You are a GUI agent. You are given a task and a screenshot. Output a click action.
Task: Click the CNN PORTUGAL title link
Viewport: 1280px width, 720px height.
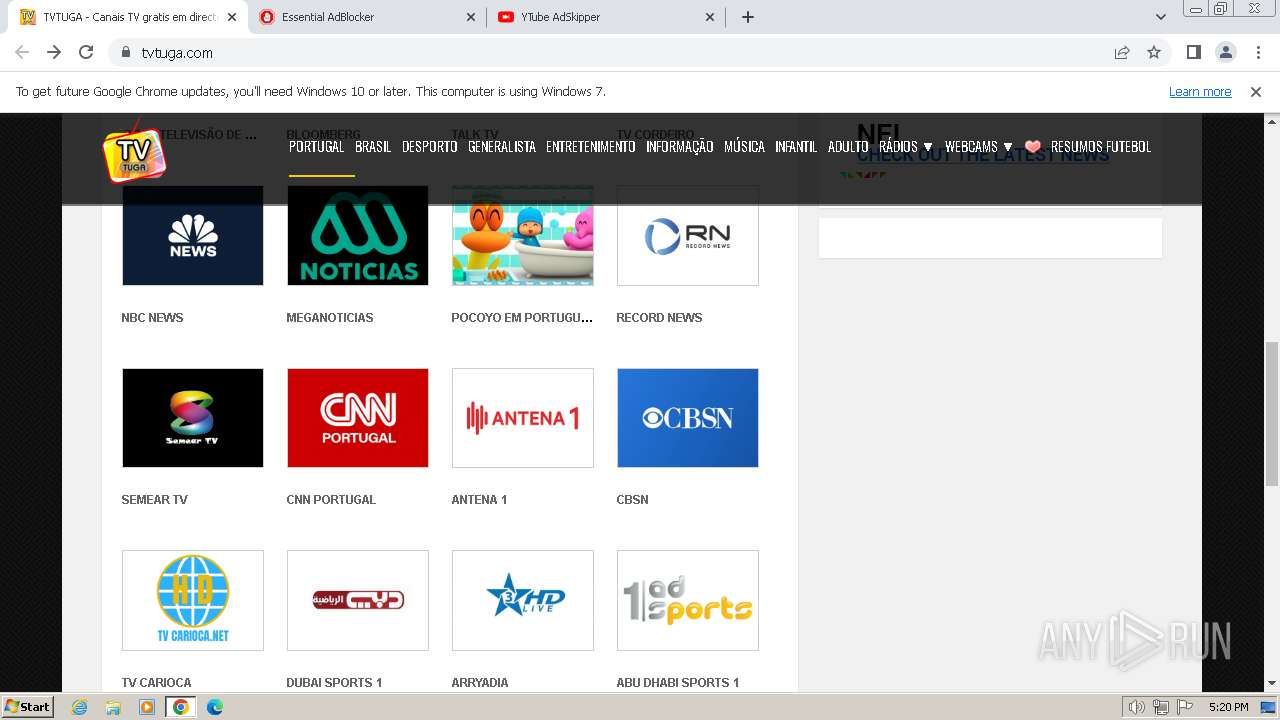[331, 500]
